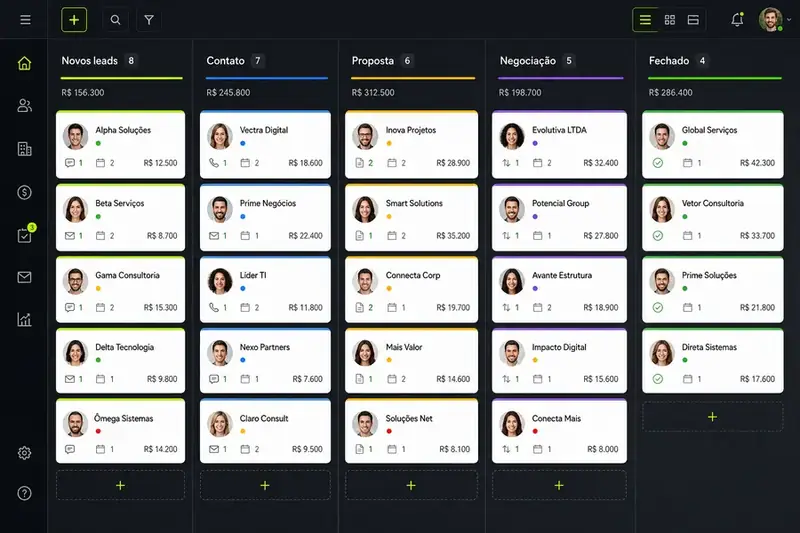Add a card to Proposta column
This screenshot has width=800, height=533.
(411, 485)
